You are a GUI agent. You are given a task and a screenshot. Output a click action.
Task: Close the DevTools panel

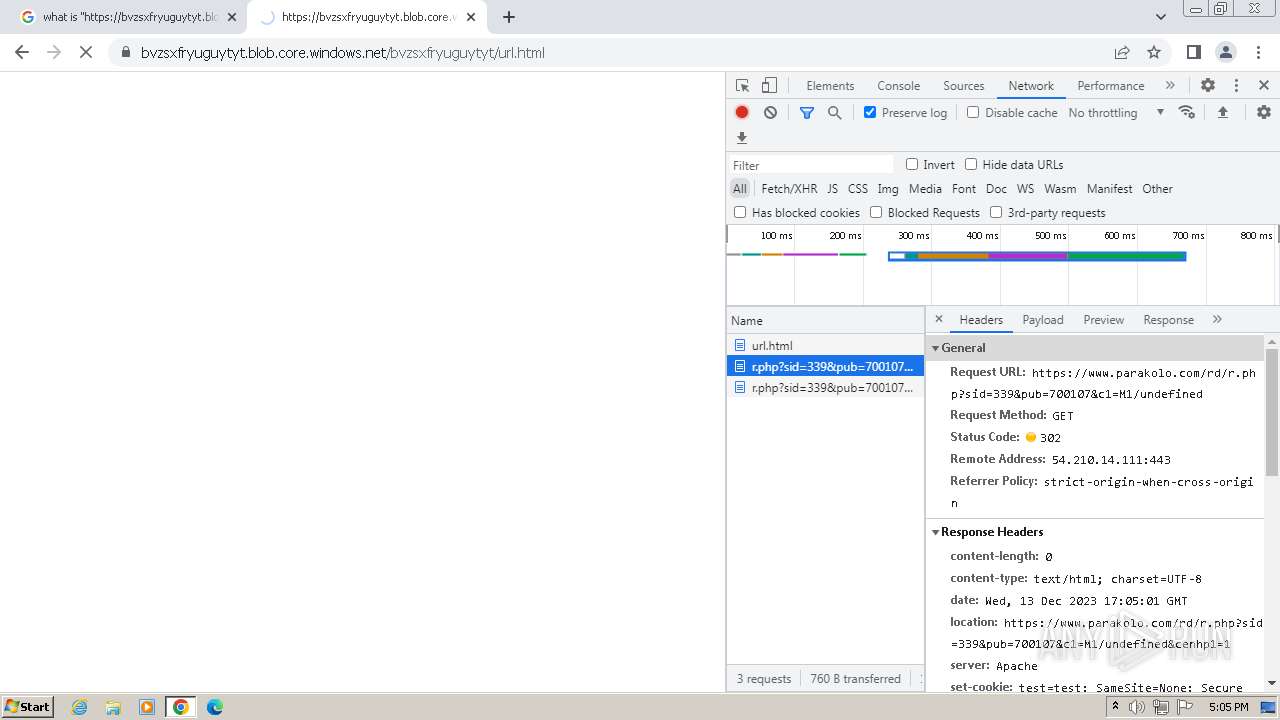pyautogui.click(x=1264, y=86)
